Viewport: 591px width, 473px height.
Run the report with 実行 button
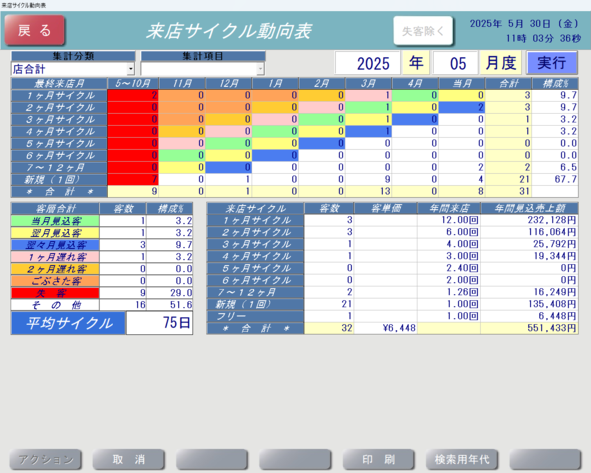tap(552, 63)
